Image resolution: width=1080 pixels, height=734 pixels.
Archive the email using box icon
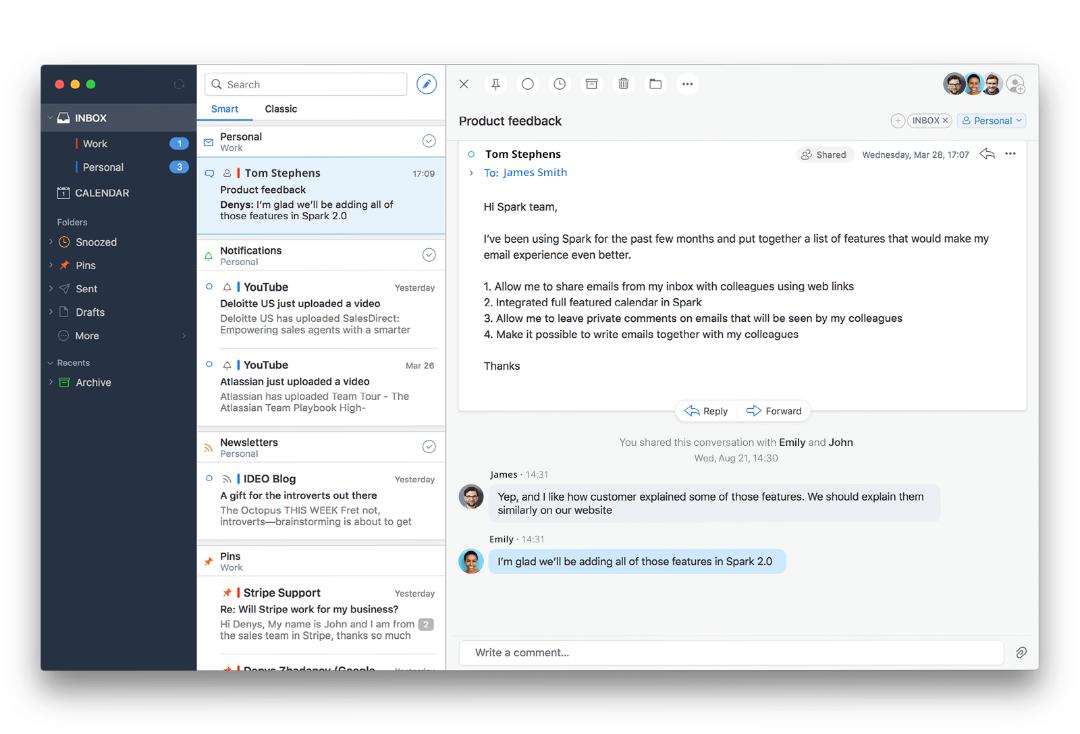tap(592, 84)
